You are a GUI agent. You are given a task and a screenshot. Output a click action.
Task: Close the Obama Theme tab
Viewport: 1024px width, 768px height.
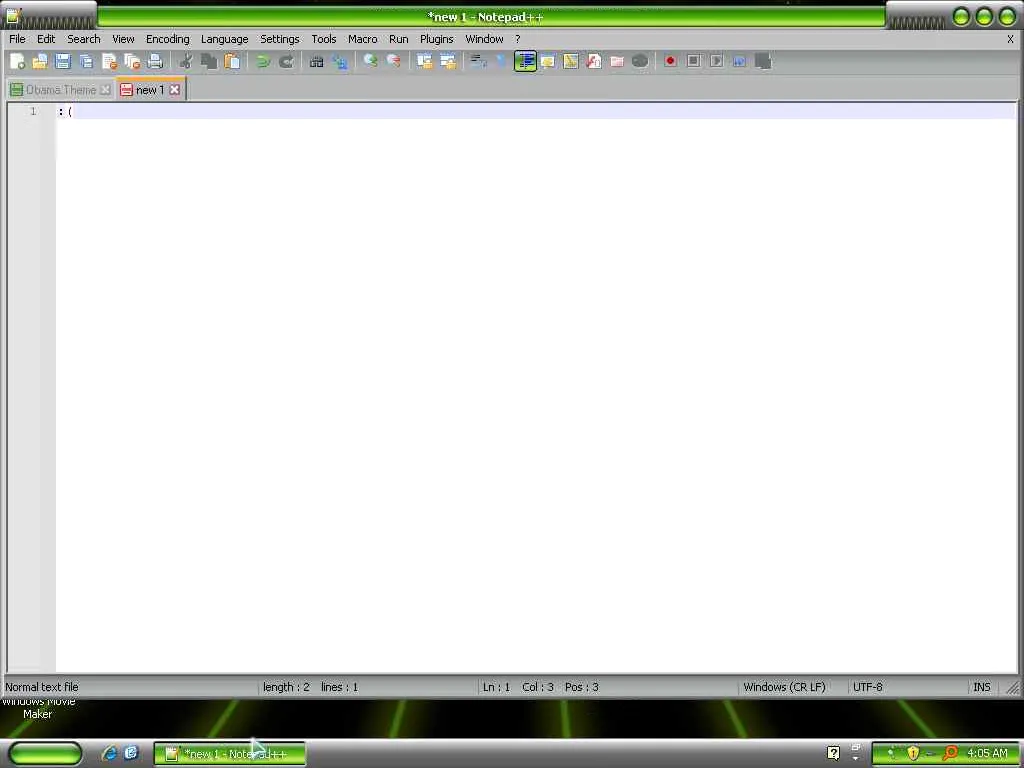105,89
